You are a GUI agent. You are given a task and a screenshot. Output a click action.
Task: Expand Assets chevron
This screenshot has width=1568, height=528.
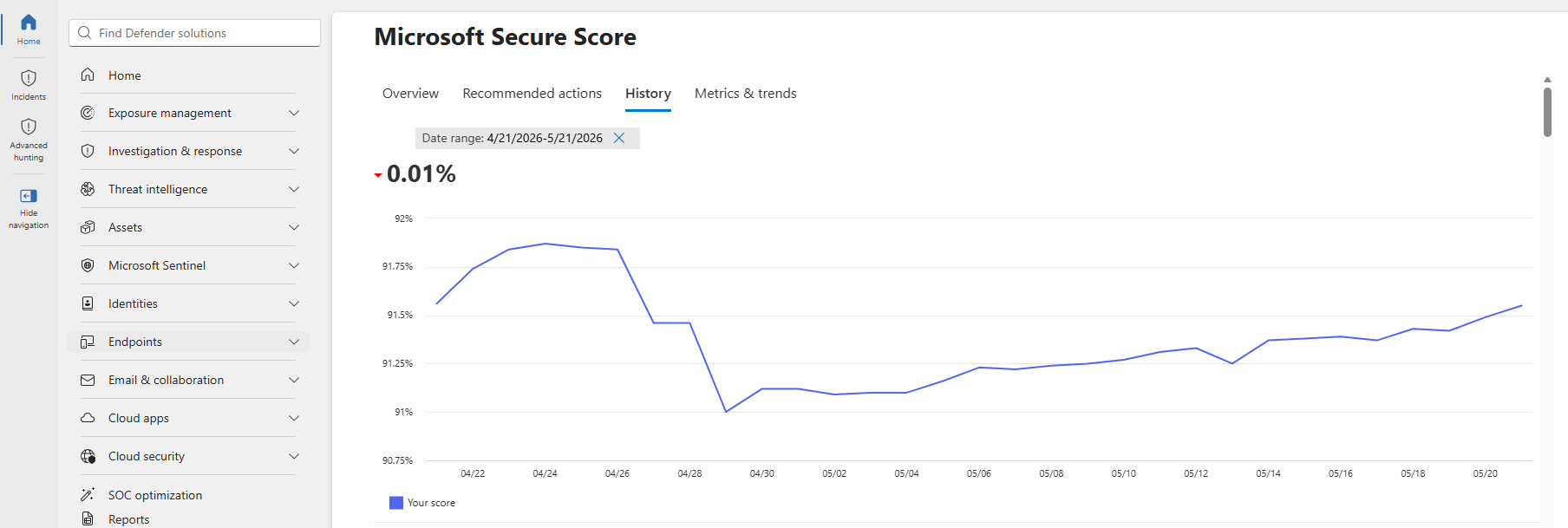[x=294, y=227]
